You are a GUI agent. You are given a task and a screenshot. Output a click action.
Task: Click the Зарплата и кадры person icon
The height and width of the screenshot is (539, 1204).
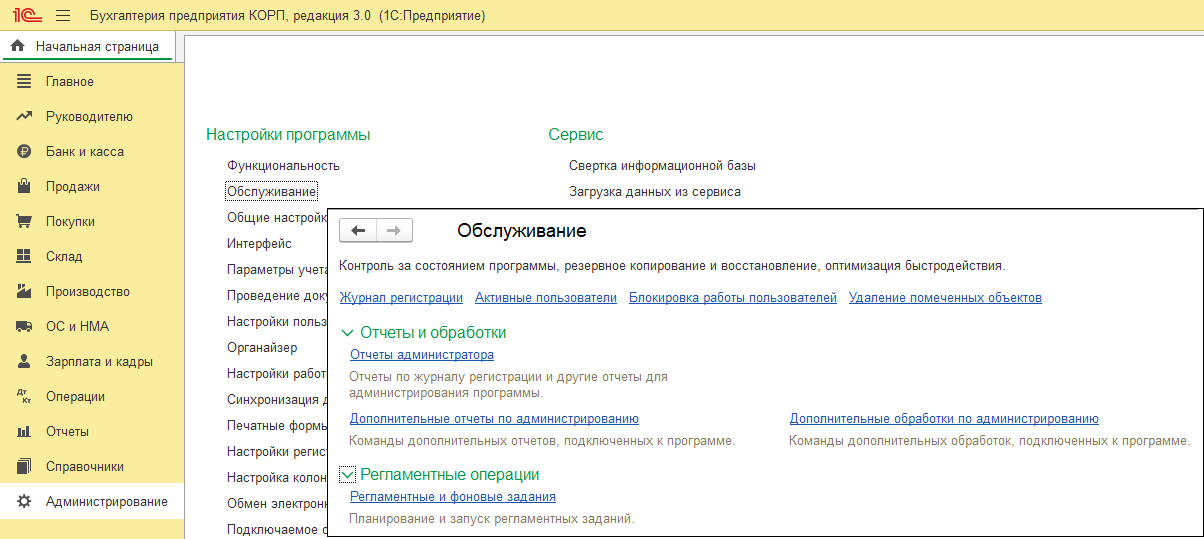tap(25, 362)
